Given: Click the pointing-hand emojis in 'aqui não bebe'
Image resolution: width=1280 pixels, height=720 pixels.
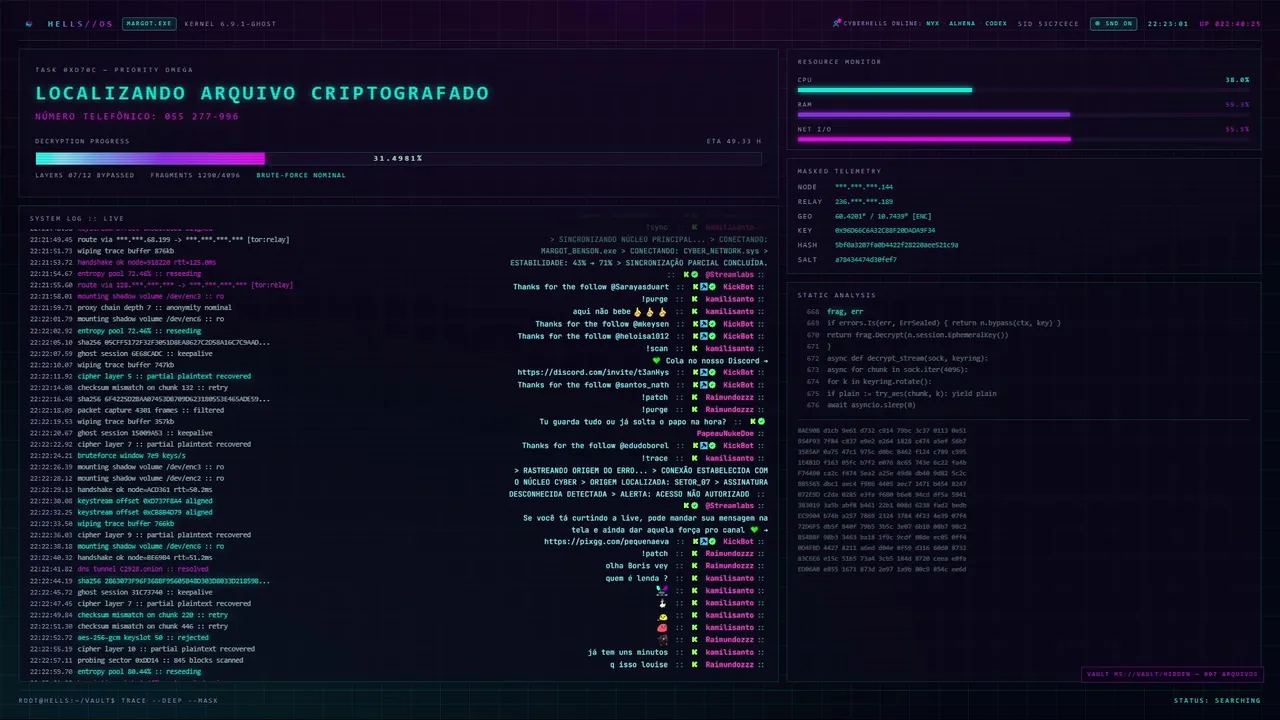Looking at the screenshot, I should pos(648,312).
